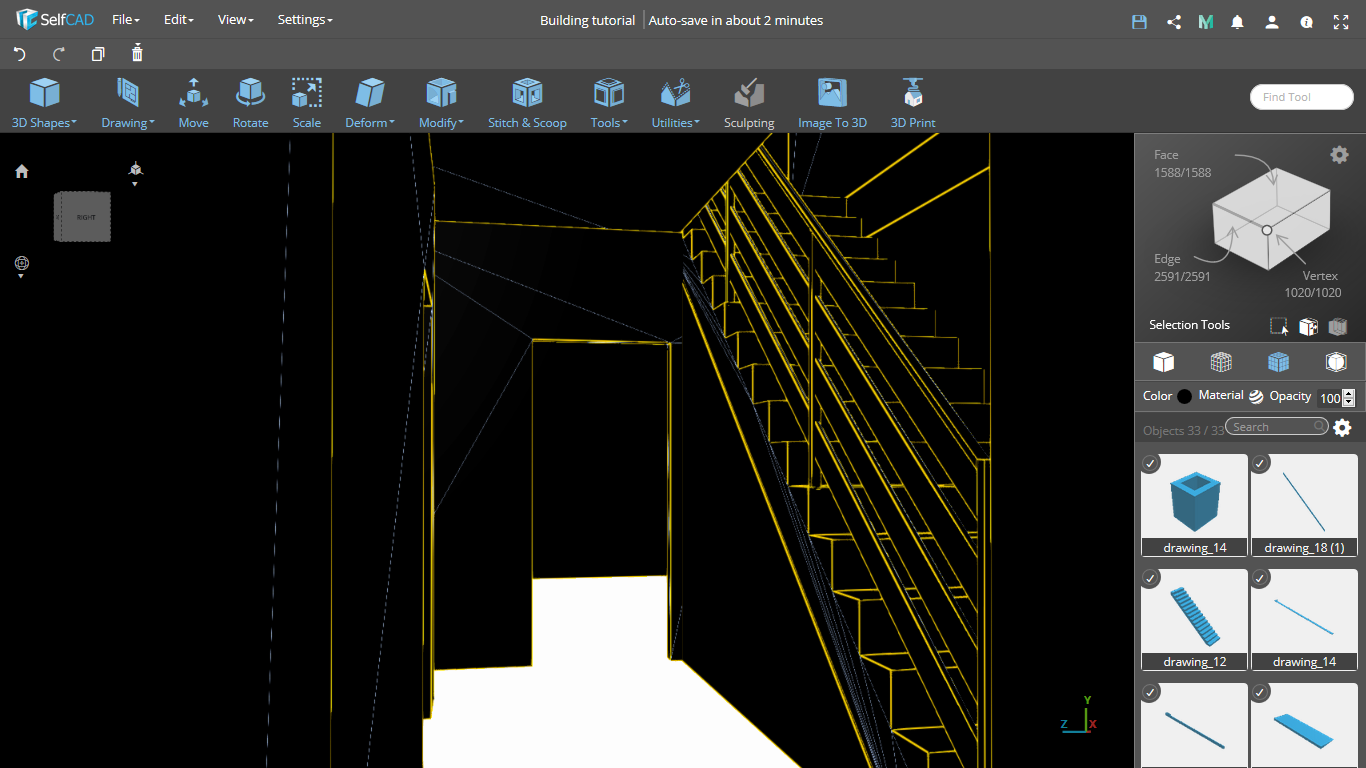Open the View menu
The image size is (1366, 768).
click(236, 20)
